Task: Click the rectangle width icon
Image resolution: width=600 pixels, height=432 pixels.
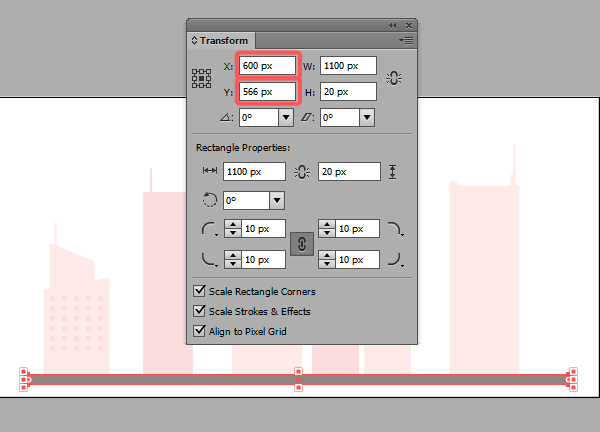Action: (x=210, y=171)
